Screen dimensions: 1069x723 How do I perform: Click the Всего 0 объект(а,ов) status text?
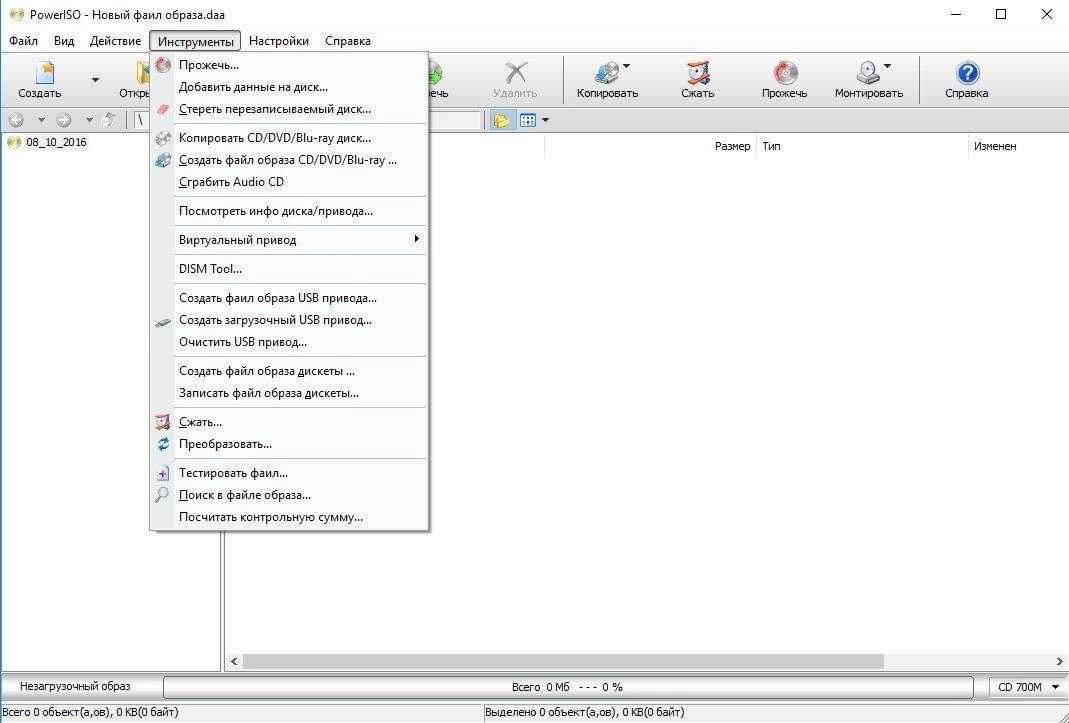(90, 713)
